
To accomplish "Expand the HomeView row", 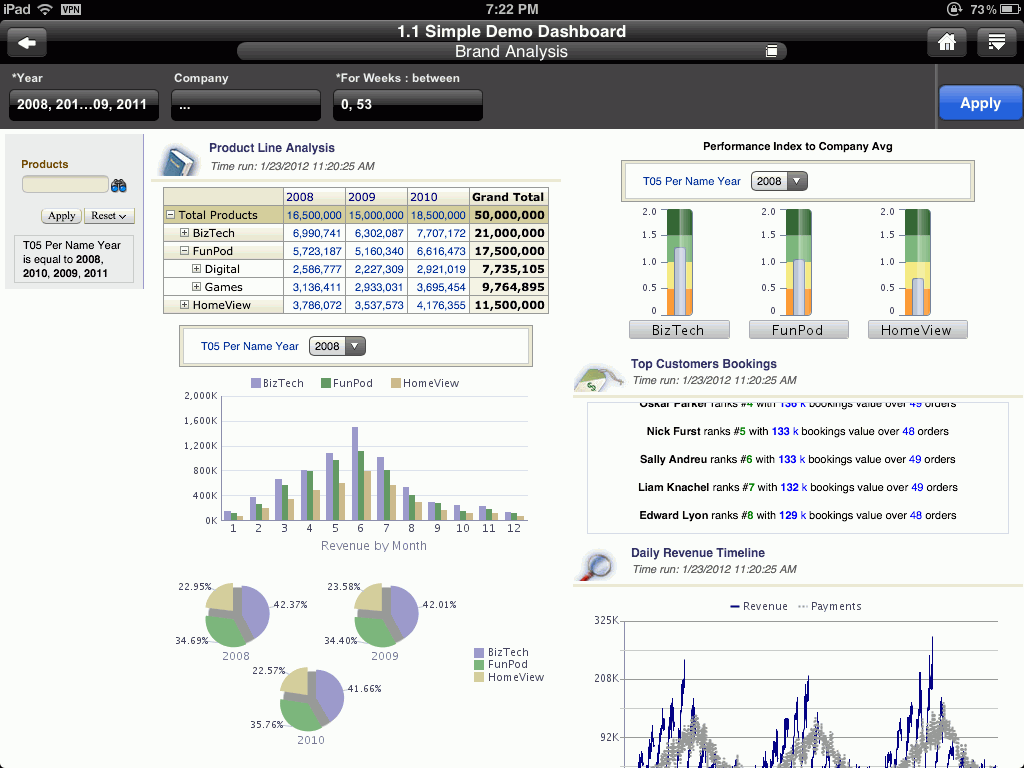I will click(184, 304).
